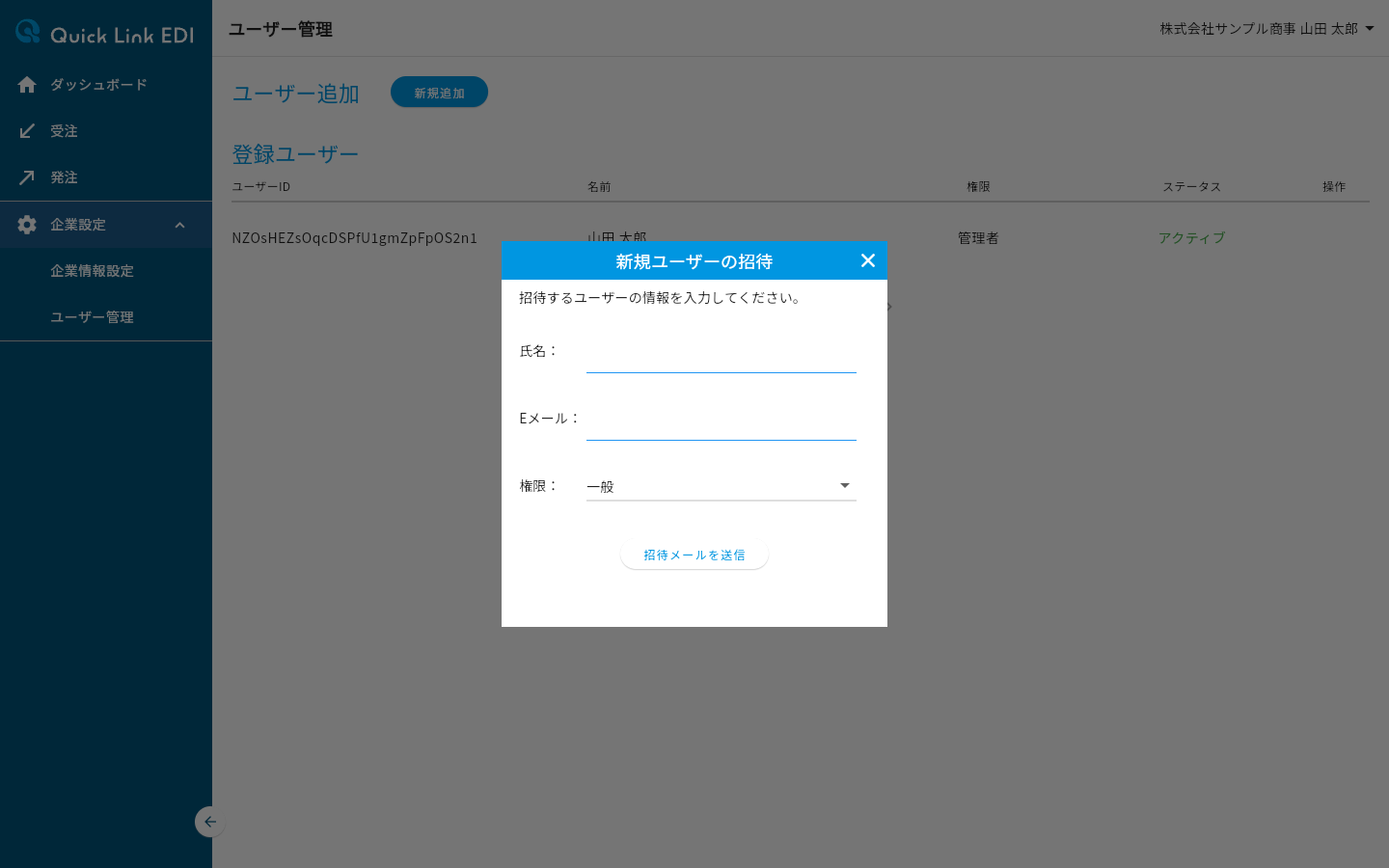Image resolution: width=1389 pixels, height=868 pixels.
Task: Select the 企業設定 menu item
Action: (106, 225)
